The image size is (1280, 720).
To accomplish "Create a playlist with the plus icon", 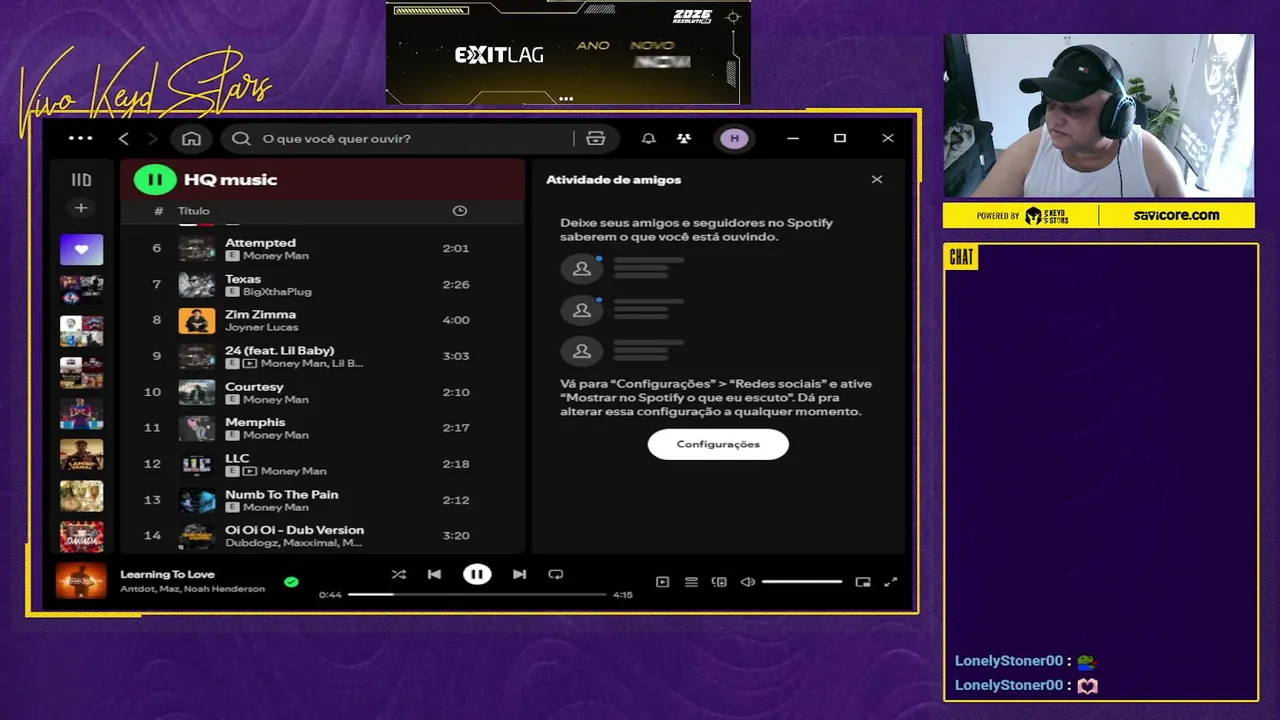I will [x=81, y=208].
